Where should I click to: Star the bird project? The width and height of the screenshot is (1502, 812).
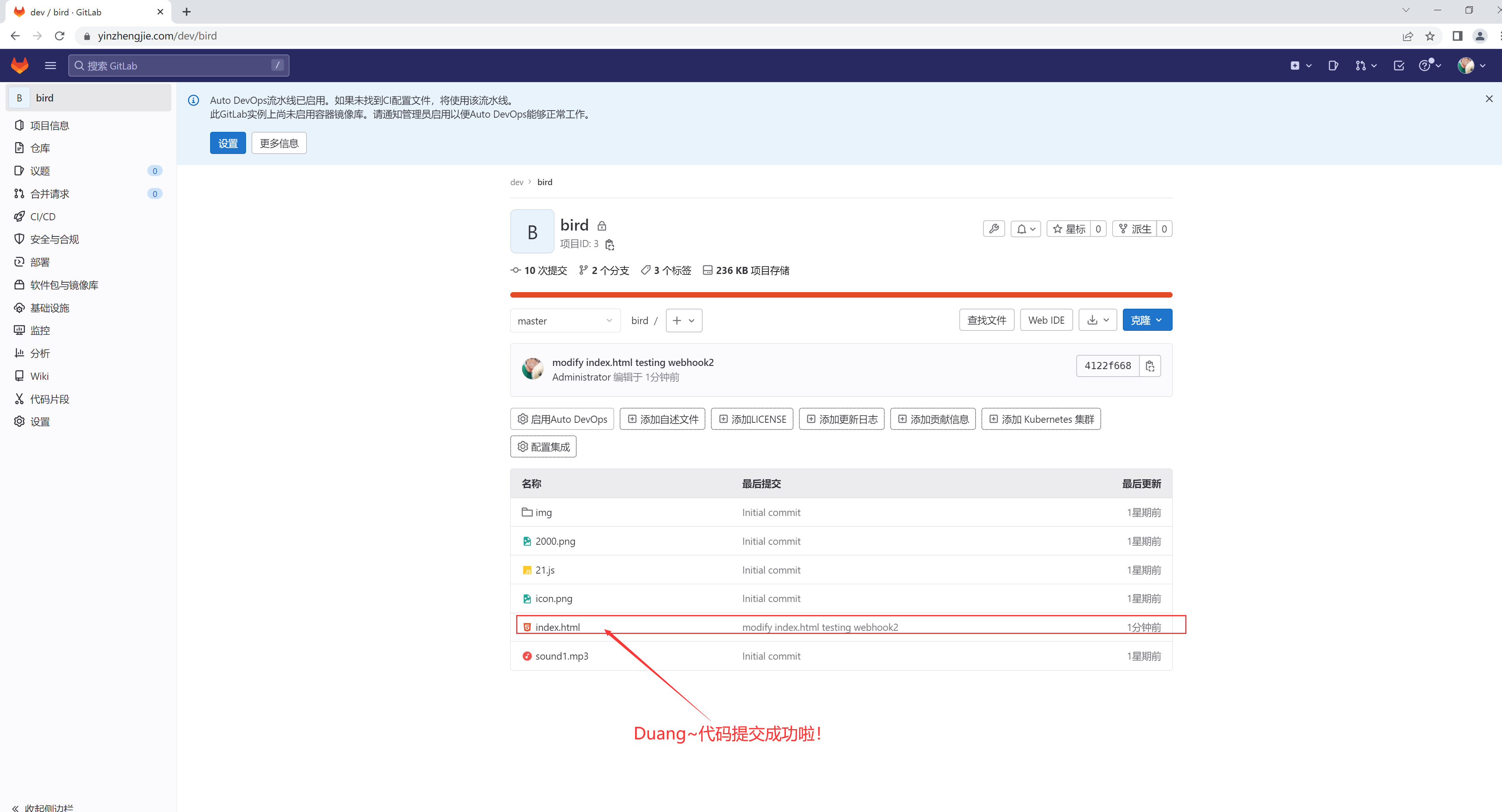coord(1068,229)
